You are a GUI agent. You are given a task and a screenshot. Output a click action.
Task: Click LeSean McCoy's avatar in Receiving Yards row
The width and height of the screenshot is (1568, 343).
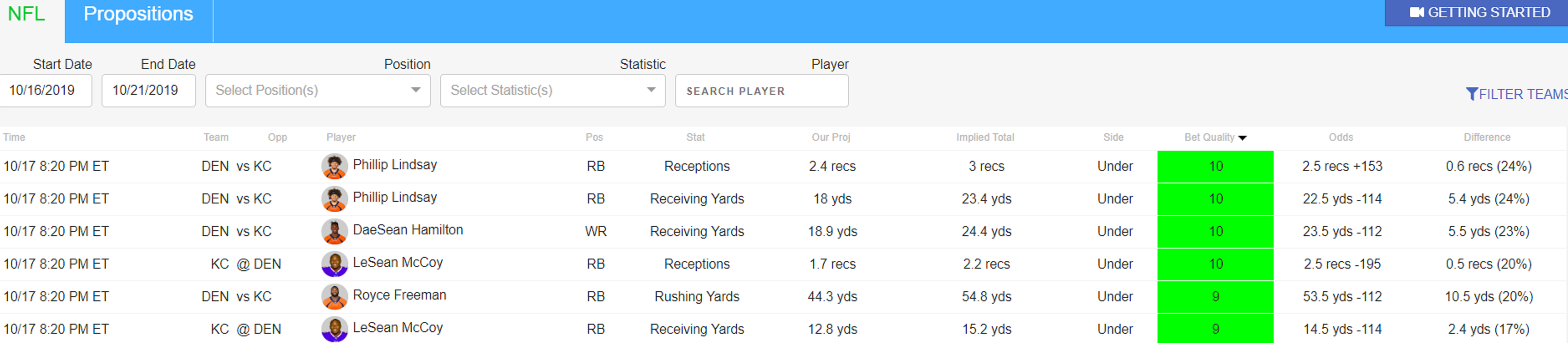pyautogui.click(x=334, y=329)
